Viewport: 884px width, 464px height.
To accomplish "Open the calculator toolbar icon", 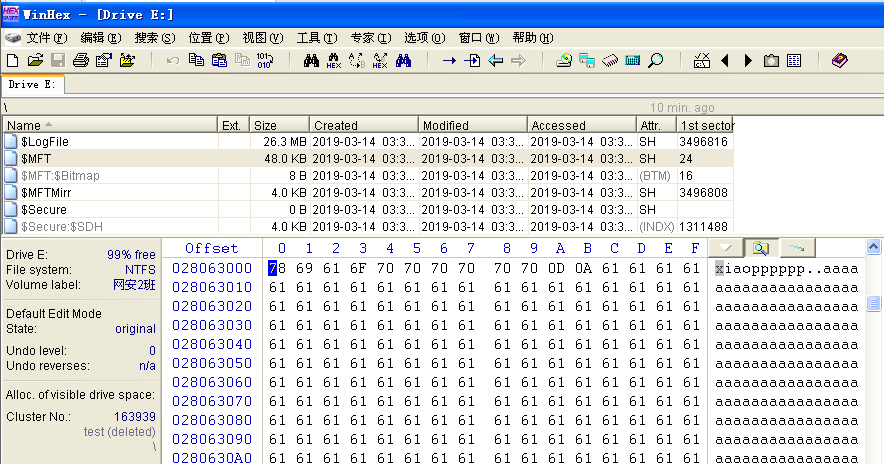I will [633, 60].
